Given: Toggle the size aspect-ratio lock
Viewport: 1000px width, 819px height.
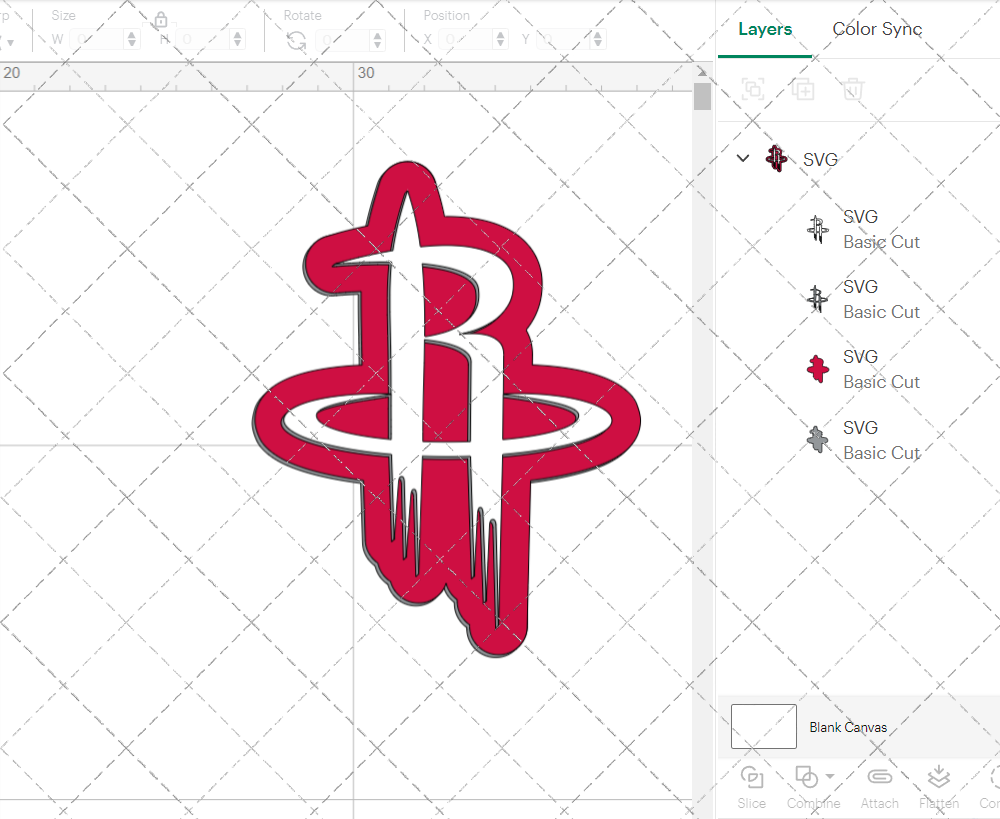Looking at the screenshot, I should coord(161,20).
